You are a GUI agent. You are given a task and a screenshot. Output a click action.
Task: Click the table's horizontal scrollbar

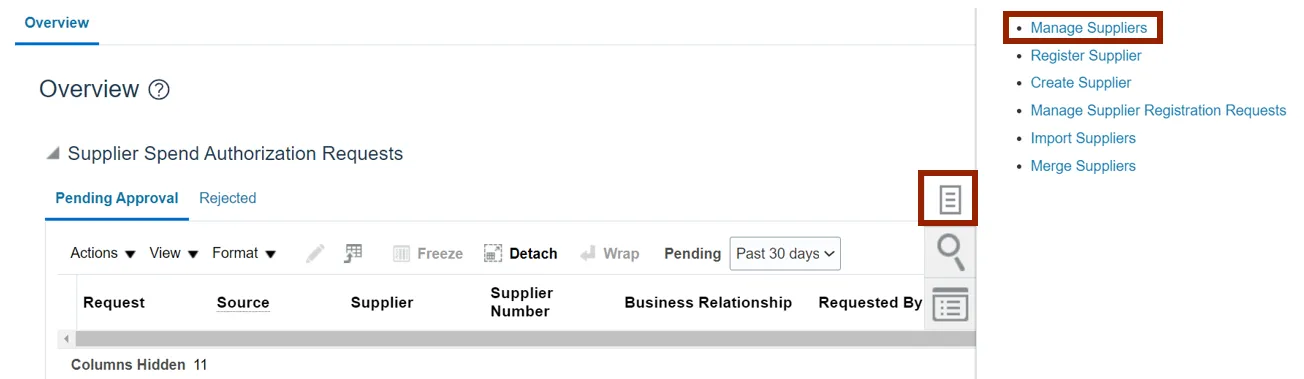(x=517, y=339)
